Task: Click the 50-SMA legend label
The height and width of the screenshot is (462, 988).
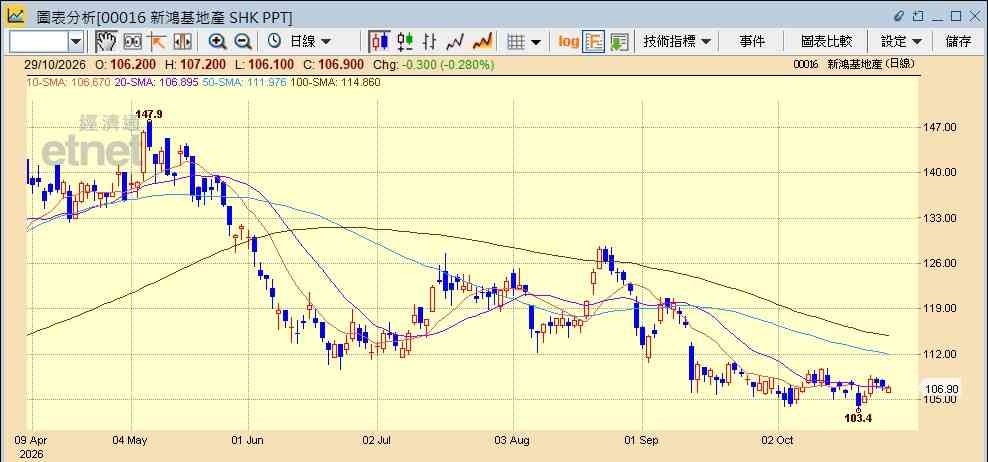Action: 244,82
